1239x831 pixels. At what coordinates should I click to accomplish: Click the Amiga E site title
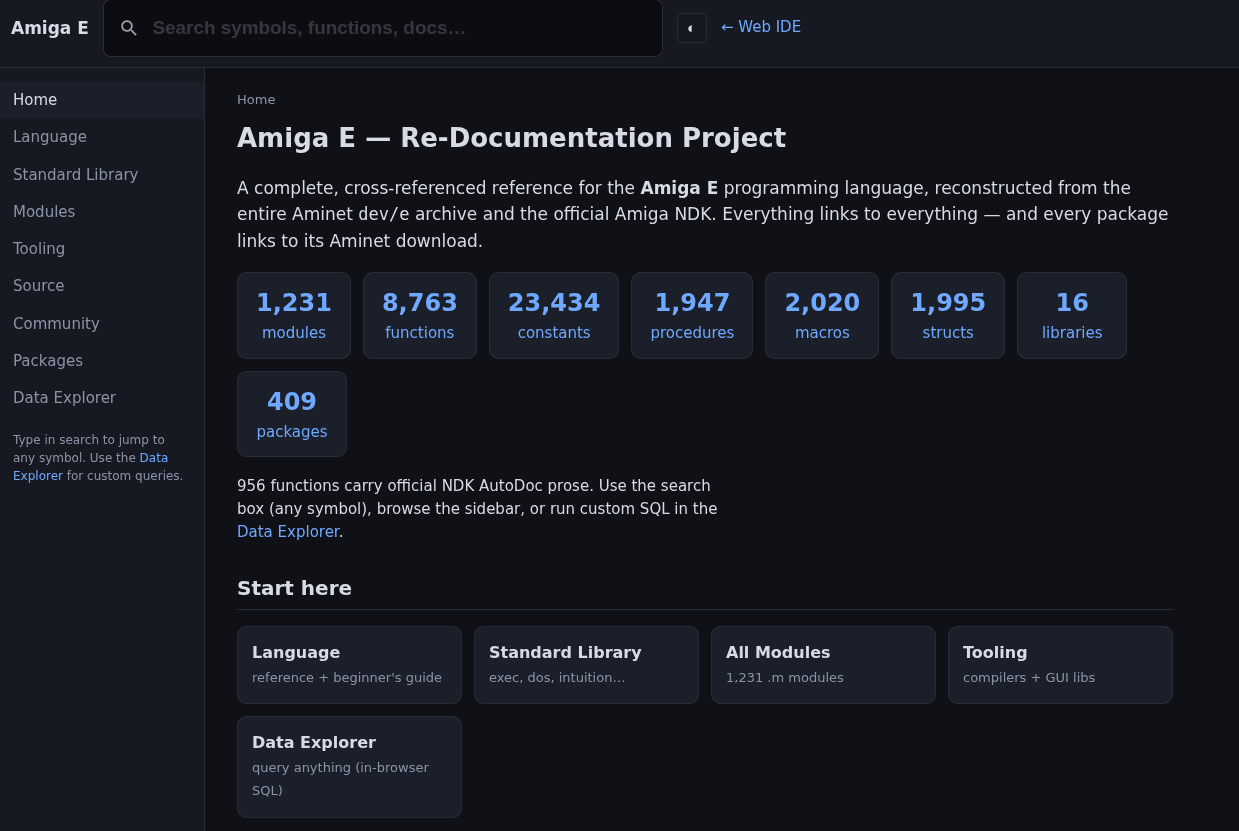click(x=50, y=28)
